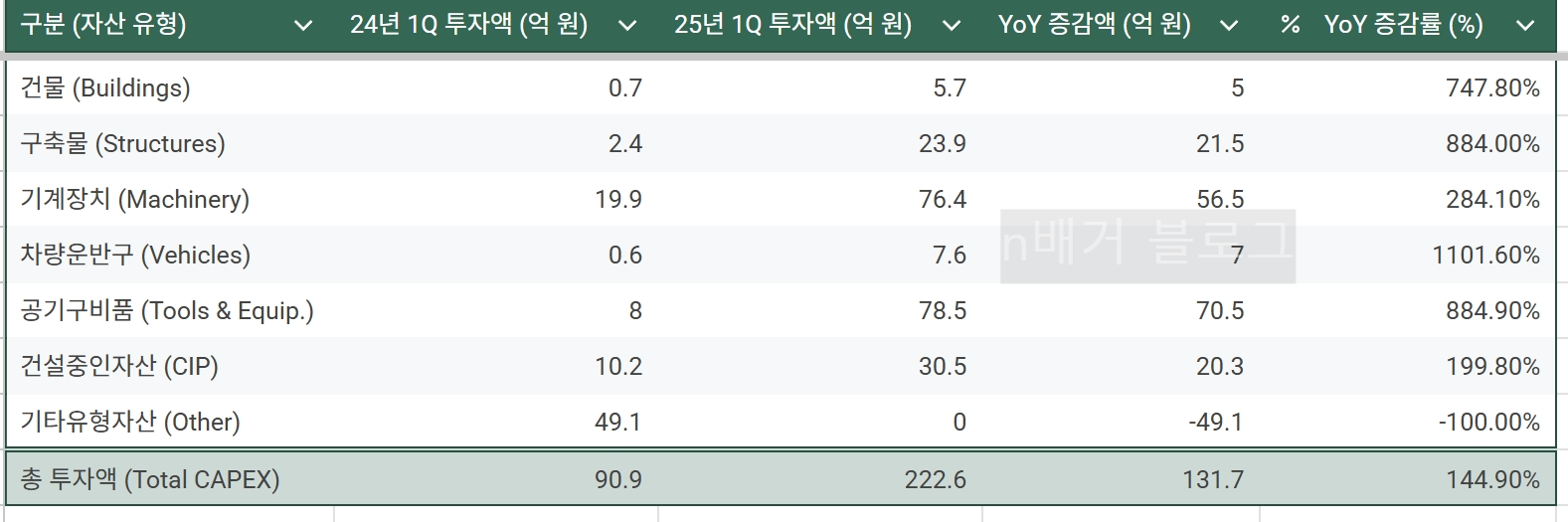
Task: Select the 24년 1Q 투자액 (억 원) header
Action: click(x=468, y=25)
